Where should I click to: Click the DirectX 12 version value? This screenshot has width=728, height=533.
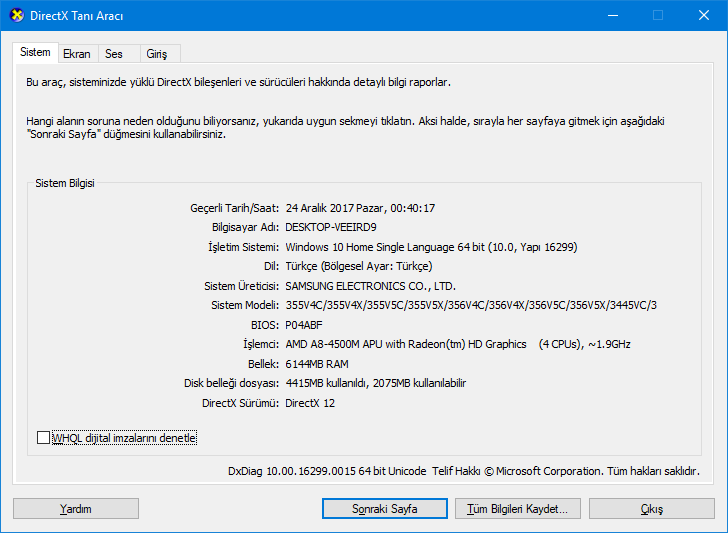(310, 403)
